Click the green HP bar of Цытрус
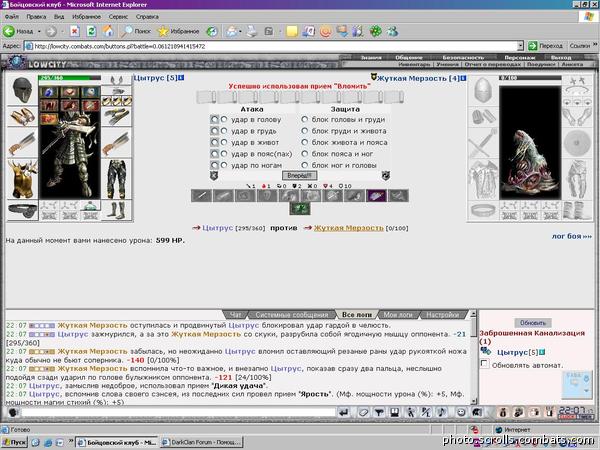 [70, 78]
